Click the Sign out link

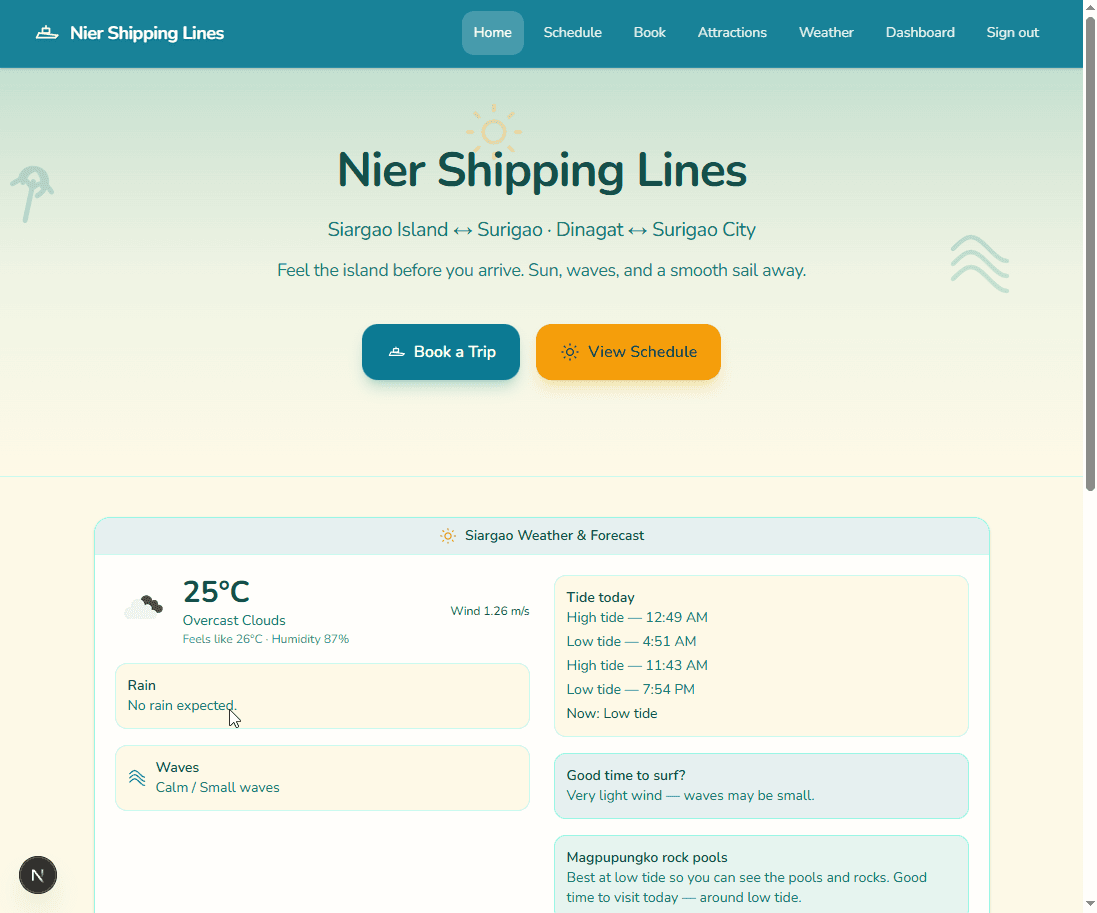click(x=1012, y=33)
